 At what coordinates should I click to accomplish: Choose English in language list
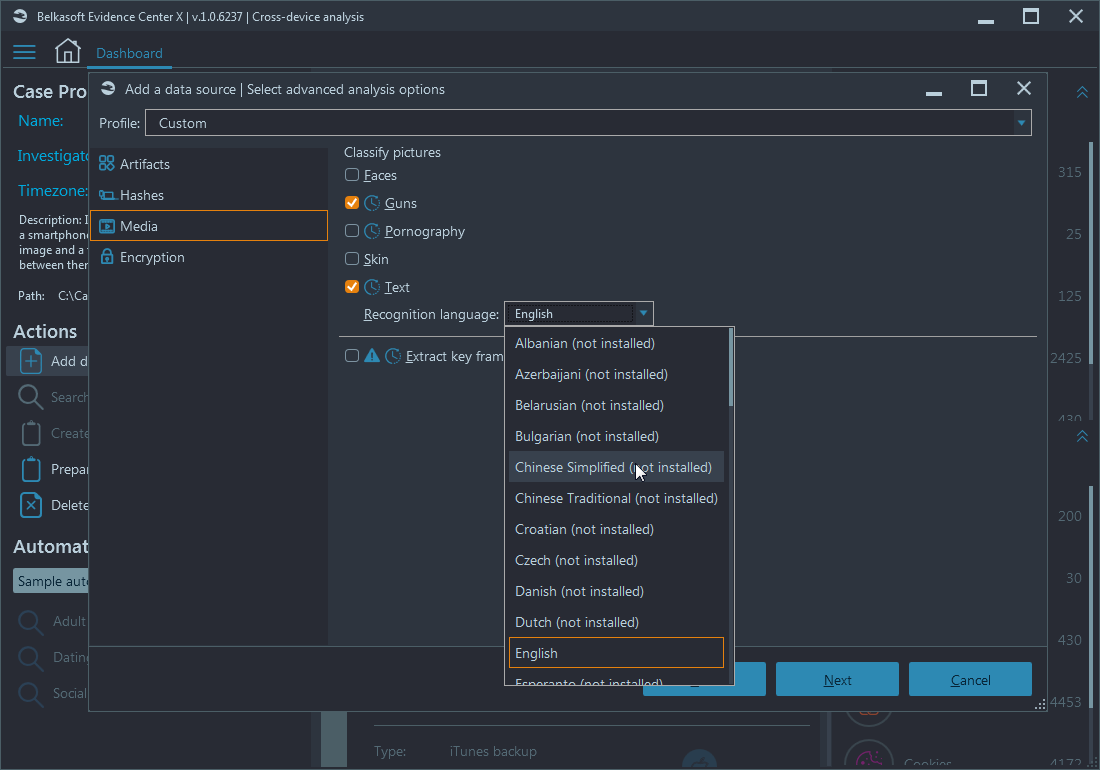[616, 653]
